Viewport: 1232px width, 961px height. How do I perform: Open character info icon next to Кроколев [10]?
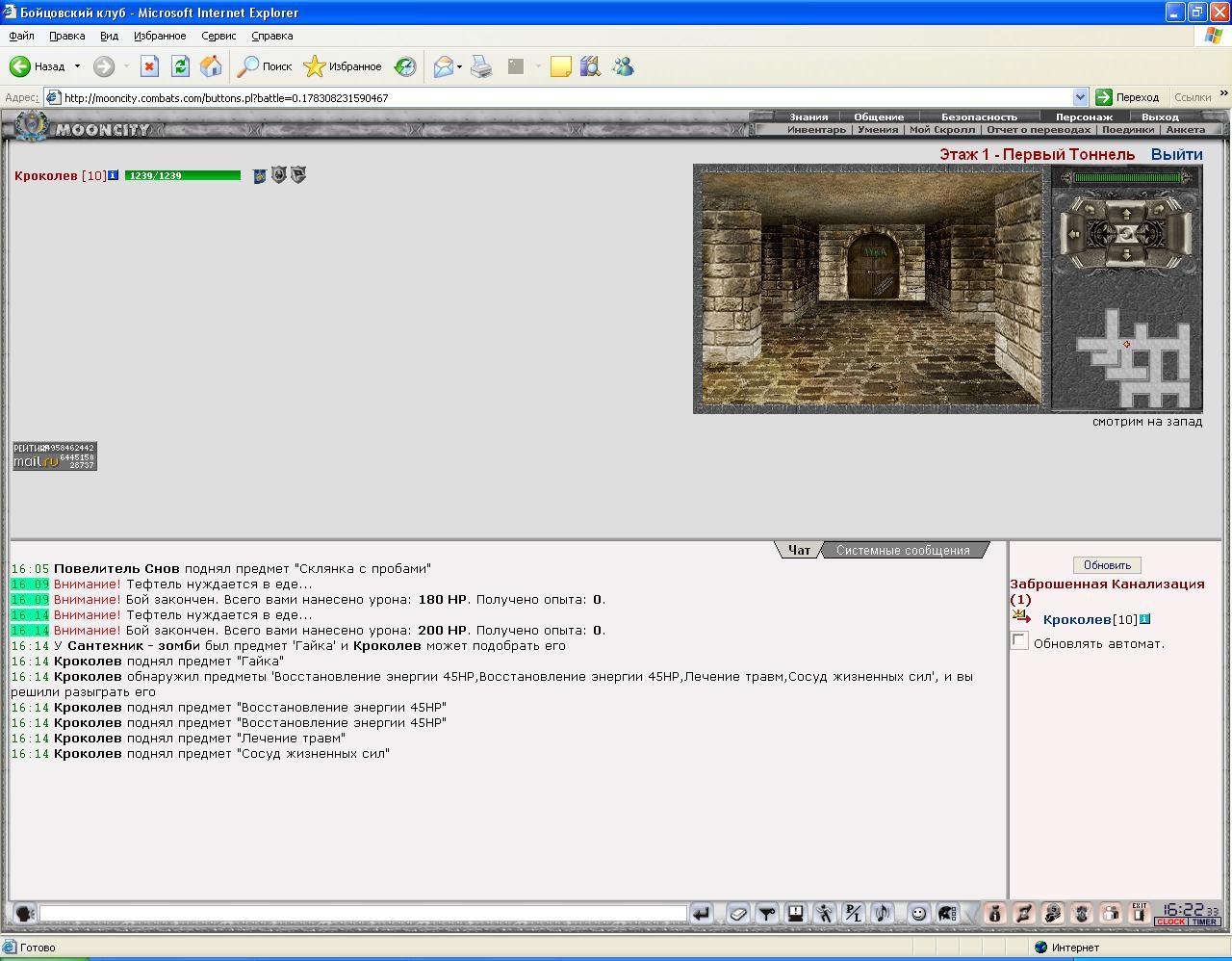tap(113, 175)
